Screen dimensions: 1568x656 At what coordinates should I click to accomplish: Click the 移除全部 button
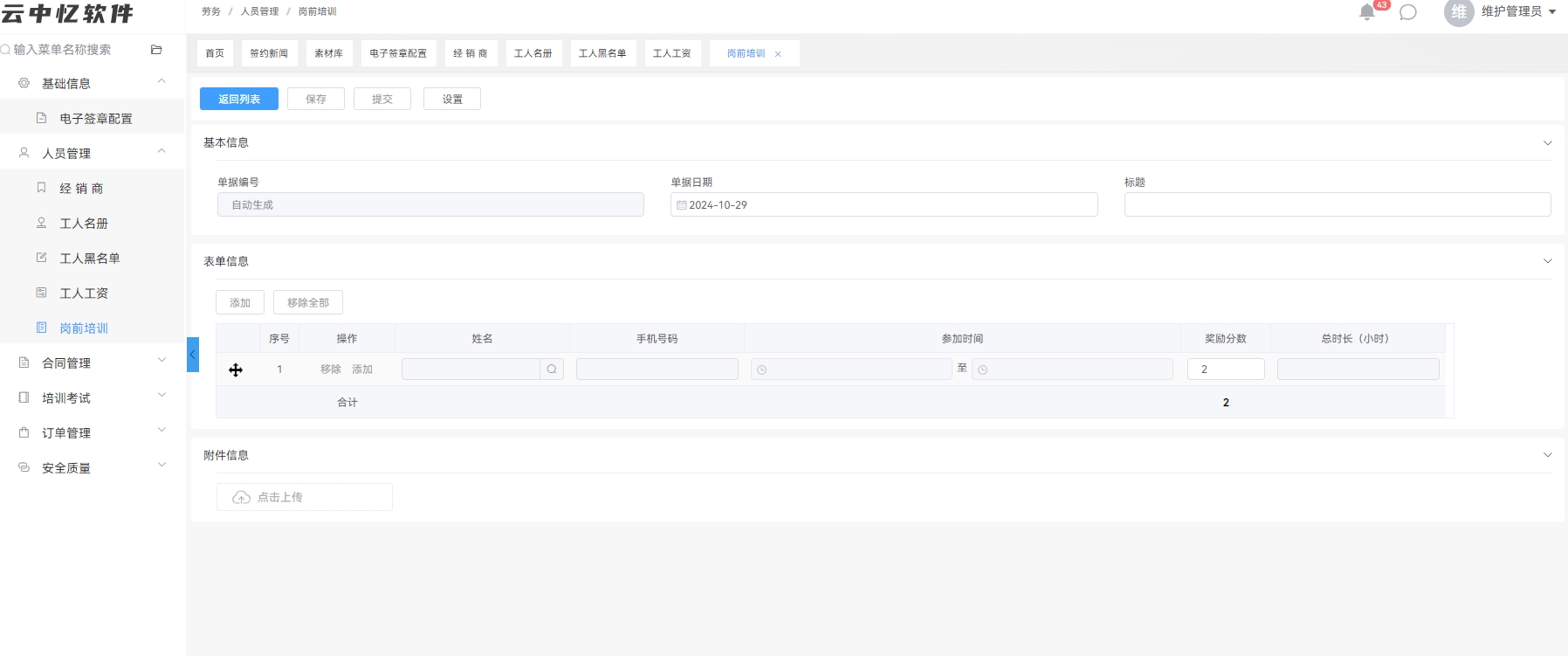(x=308, y=302)
